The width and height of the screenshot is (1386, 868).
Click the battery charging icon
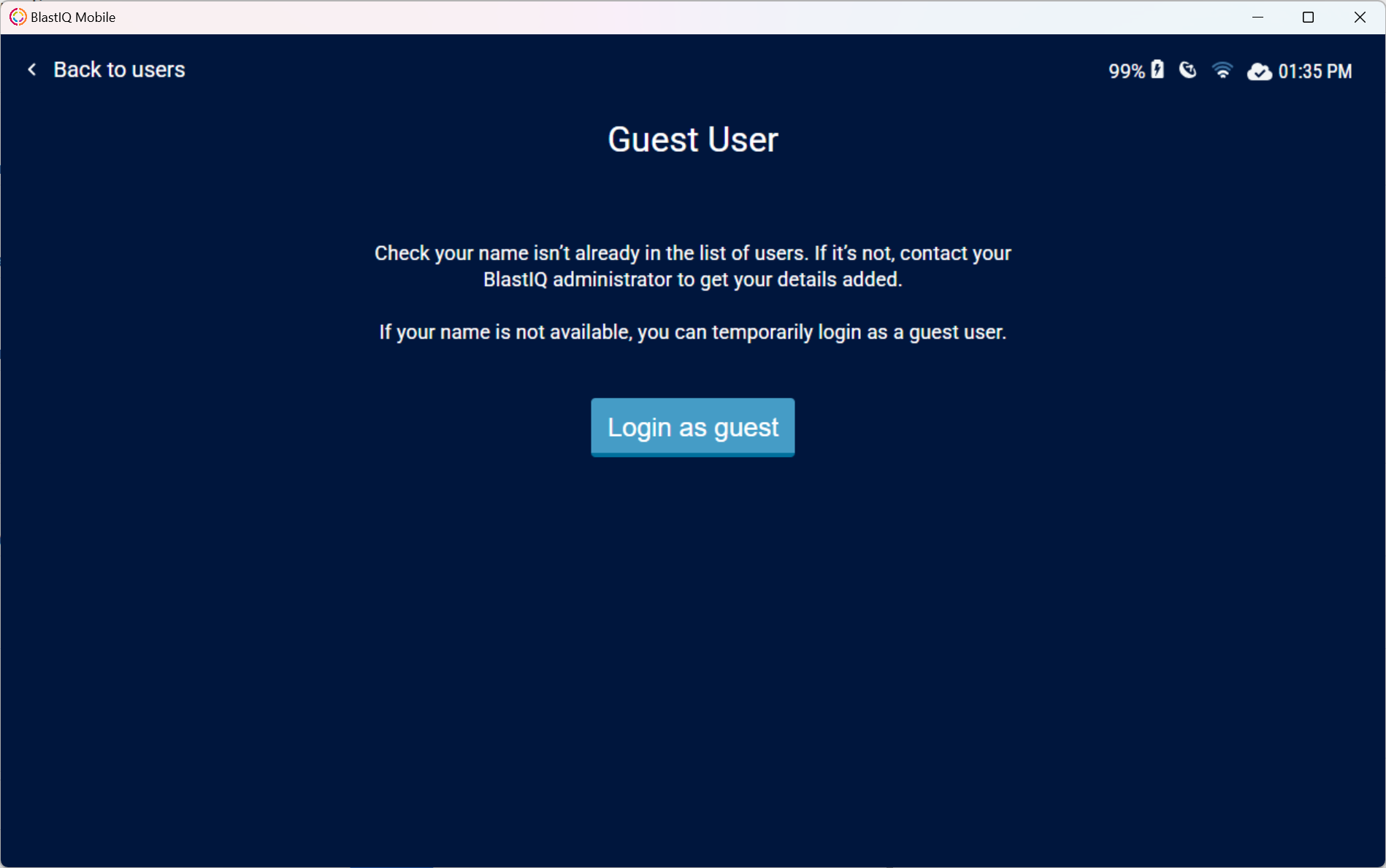click(x=1157, y=70)
